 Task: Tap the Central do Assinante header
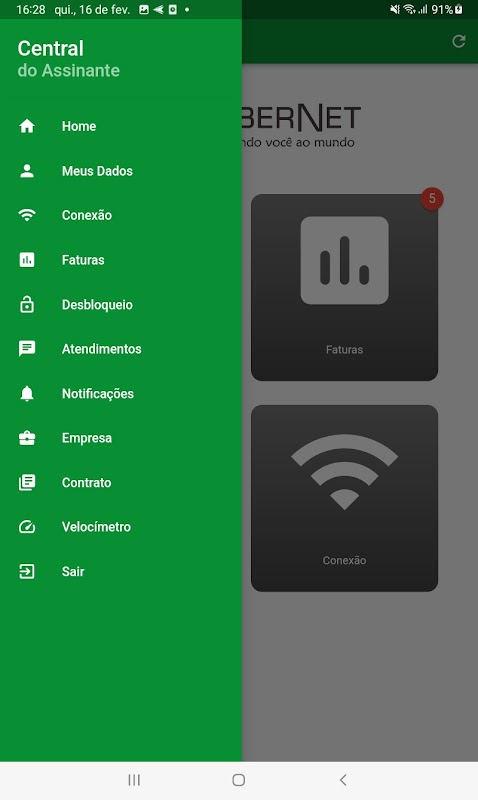click(68, 59)
